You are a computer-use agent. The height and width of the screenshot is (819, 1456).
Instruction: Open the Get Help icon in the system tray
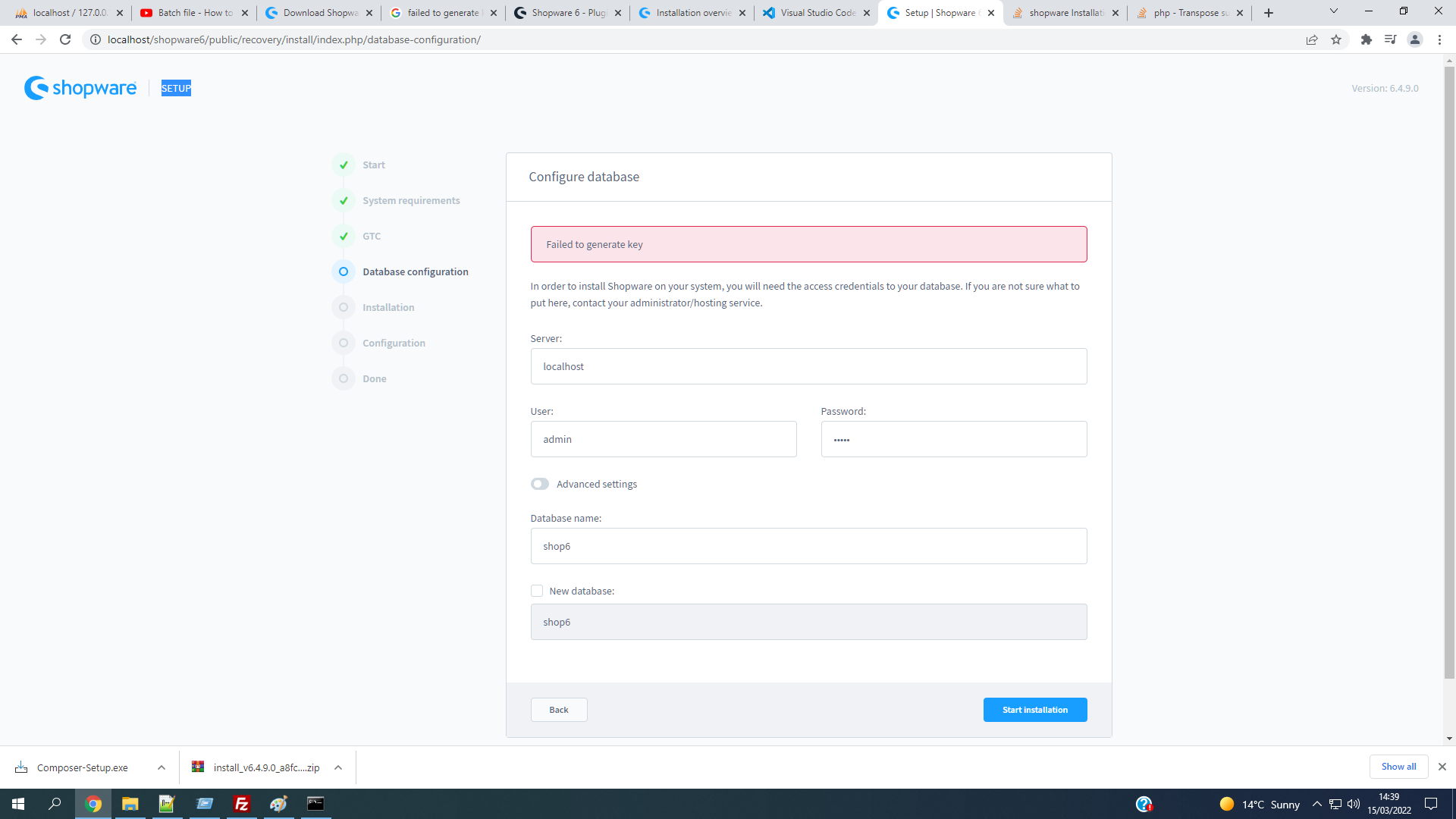[1144, 804]
